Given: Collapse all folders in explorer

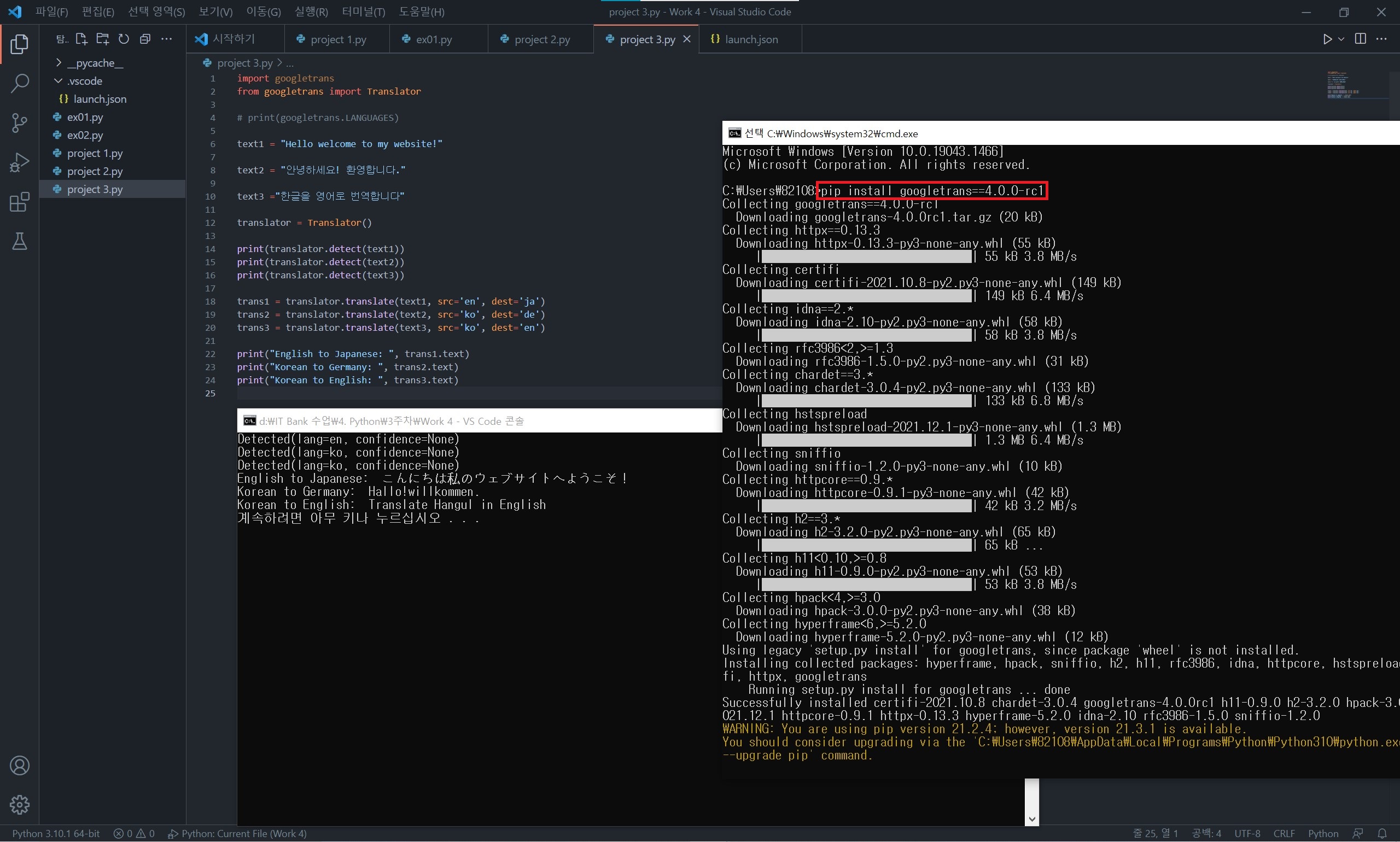Looking at the screenshot, I should click(145, 39).
